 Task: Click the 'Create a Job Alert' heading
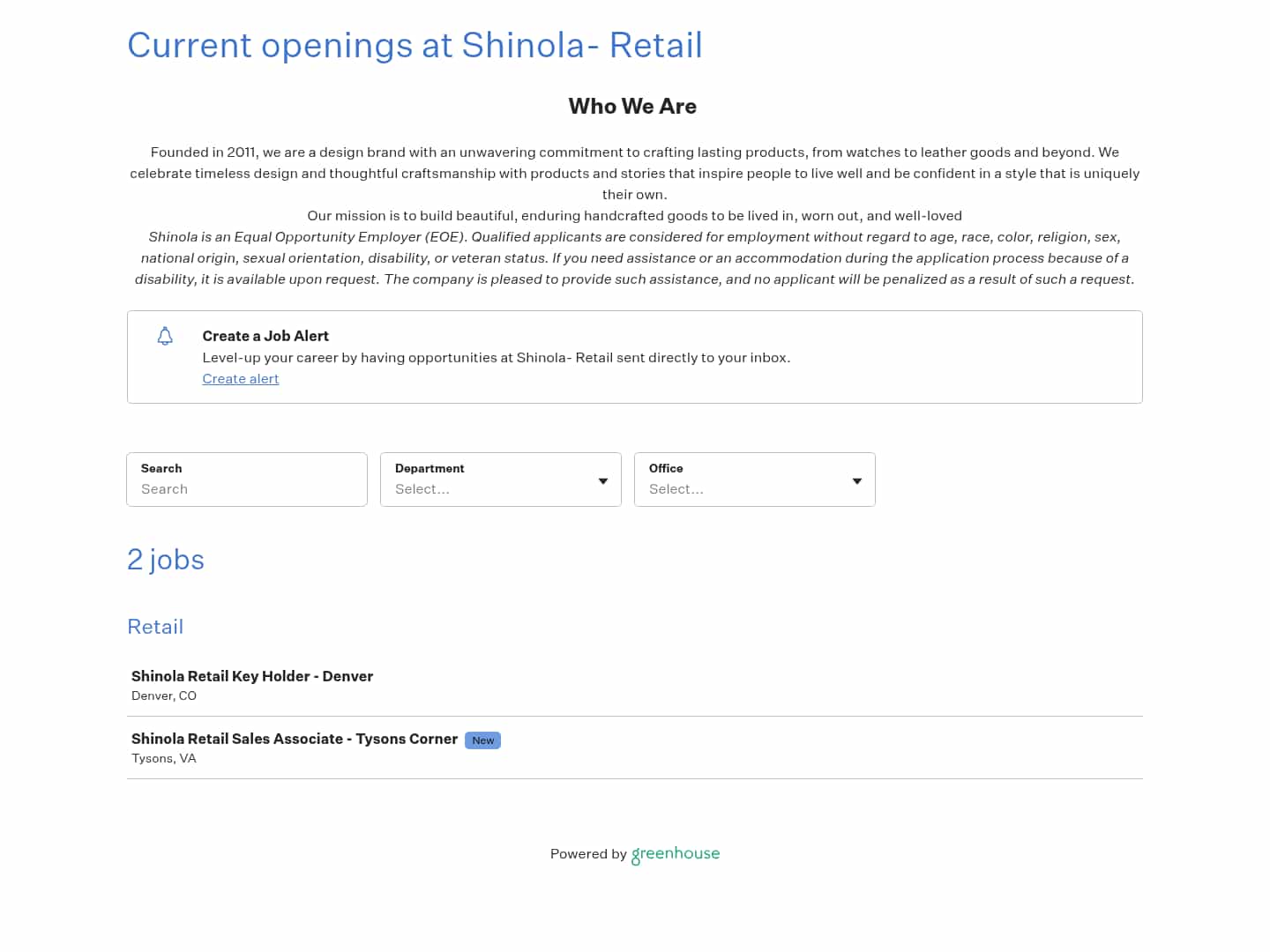pos(265,336)
